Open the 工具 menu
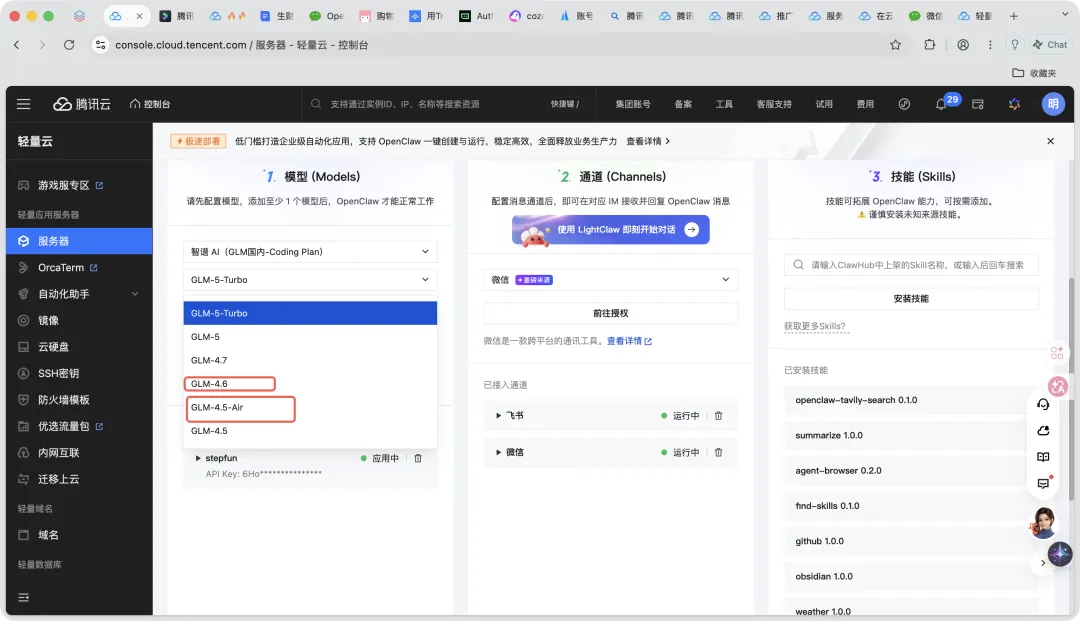The height and width of the screenshot is (621, 1080). (724, 104)
